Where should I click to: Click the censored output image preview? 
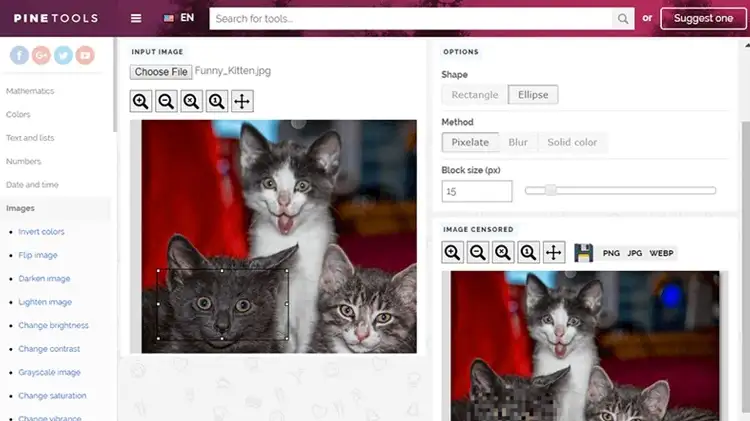(585, 346)
